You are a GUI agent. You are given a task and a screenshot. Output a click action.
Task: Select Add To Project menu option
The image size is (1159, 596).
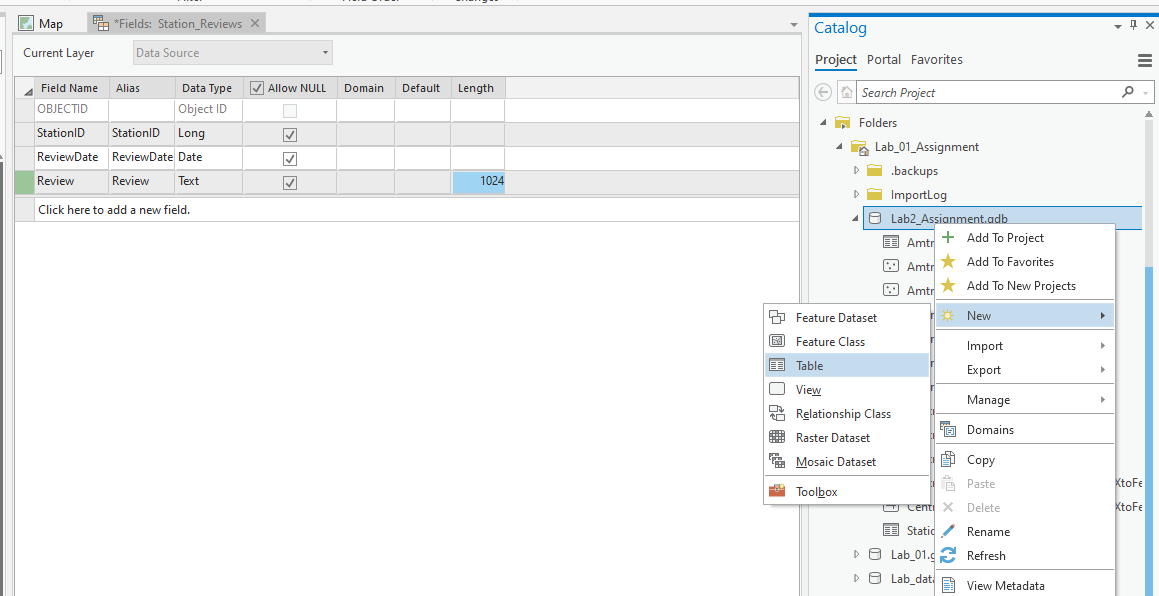pos(1004,238)
